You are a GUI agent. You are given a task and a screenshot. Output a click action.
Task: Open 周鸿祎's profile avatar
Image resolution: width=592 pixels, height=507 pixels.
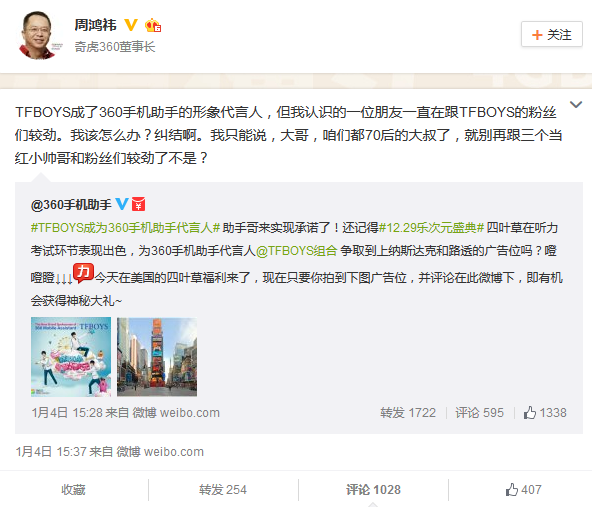pos(39,35)
